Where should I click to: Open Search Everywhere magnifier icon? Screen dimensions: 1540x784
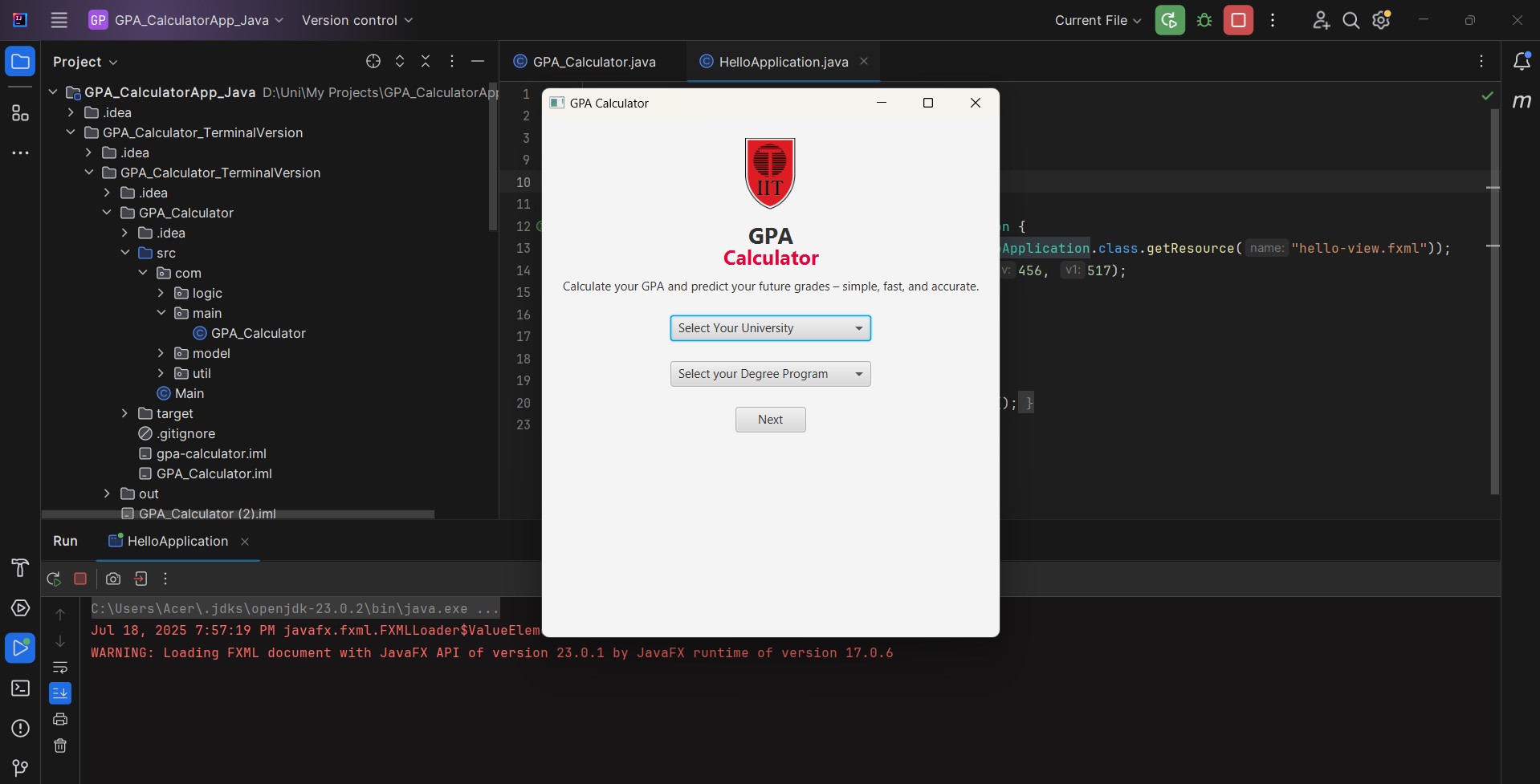click(1351, 20)
